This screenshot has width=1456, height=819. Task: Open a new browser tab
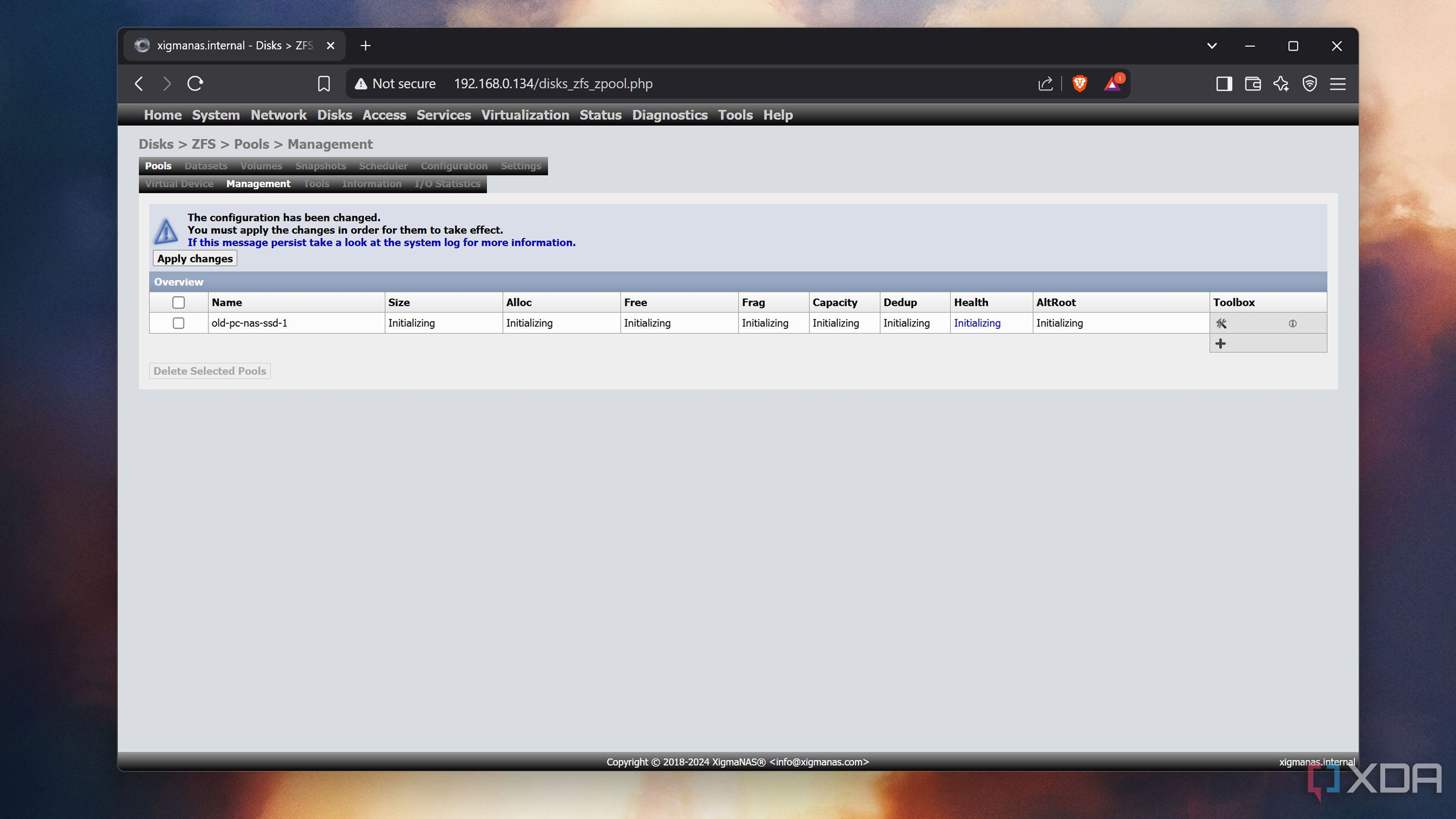(365, 46)
